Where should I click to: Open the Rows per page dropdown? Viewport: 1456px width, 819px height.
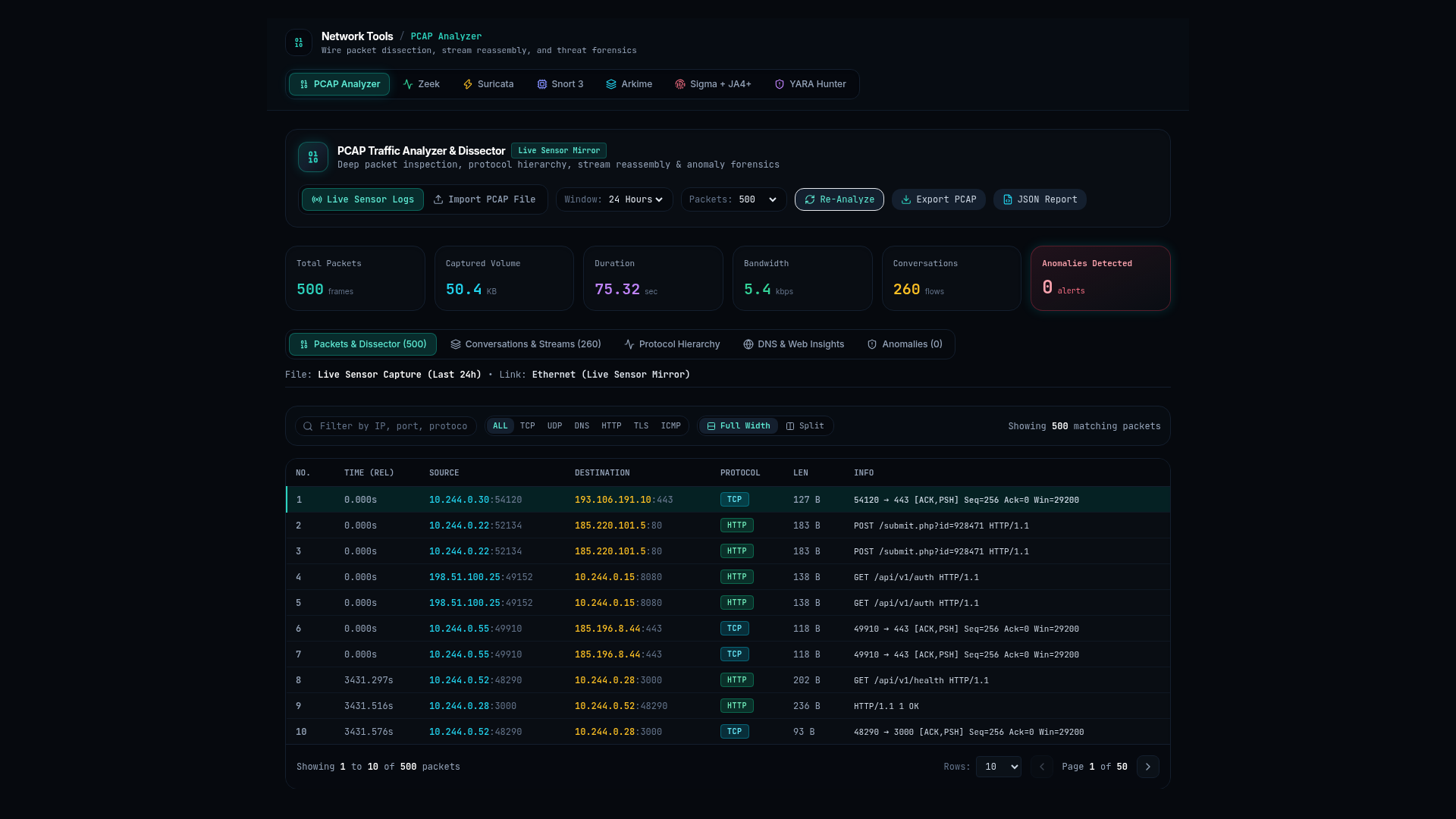click(999, 767)
